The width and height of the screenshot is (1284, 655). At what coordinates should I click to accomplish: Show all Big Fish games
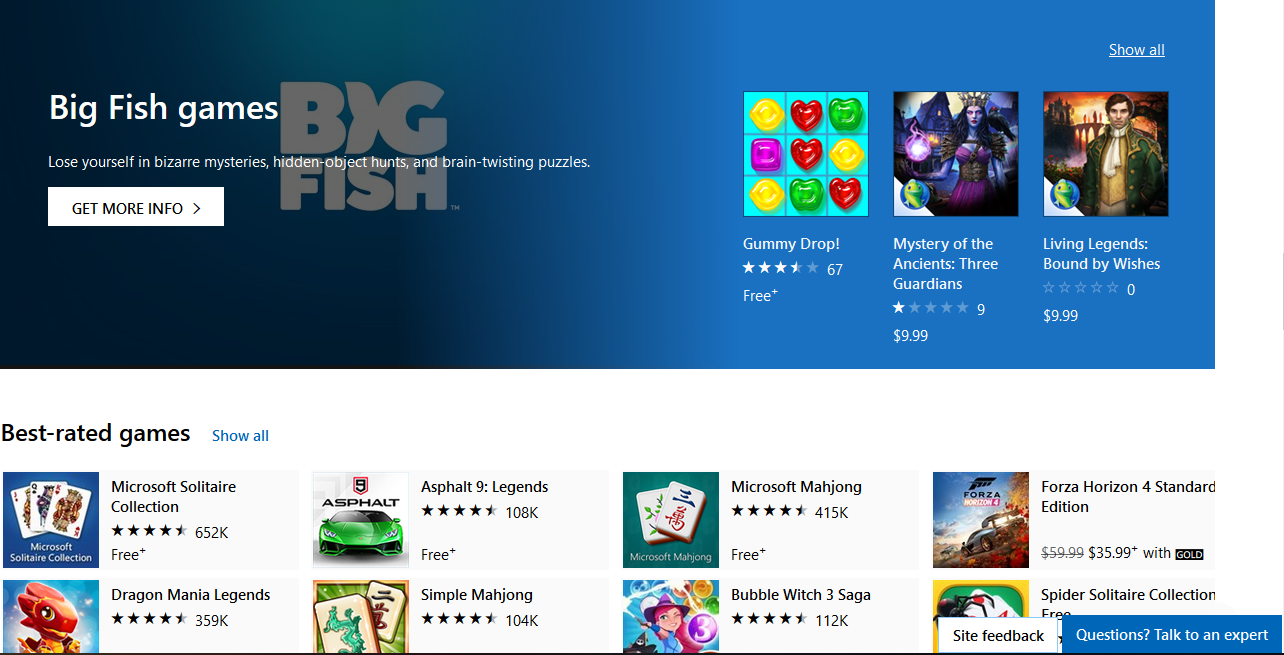1137,50
